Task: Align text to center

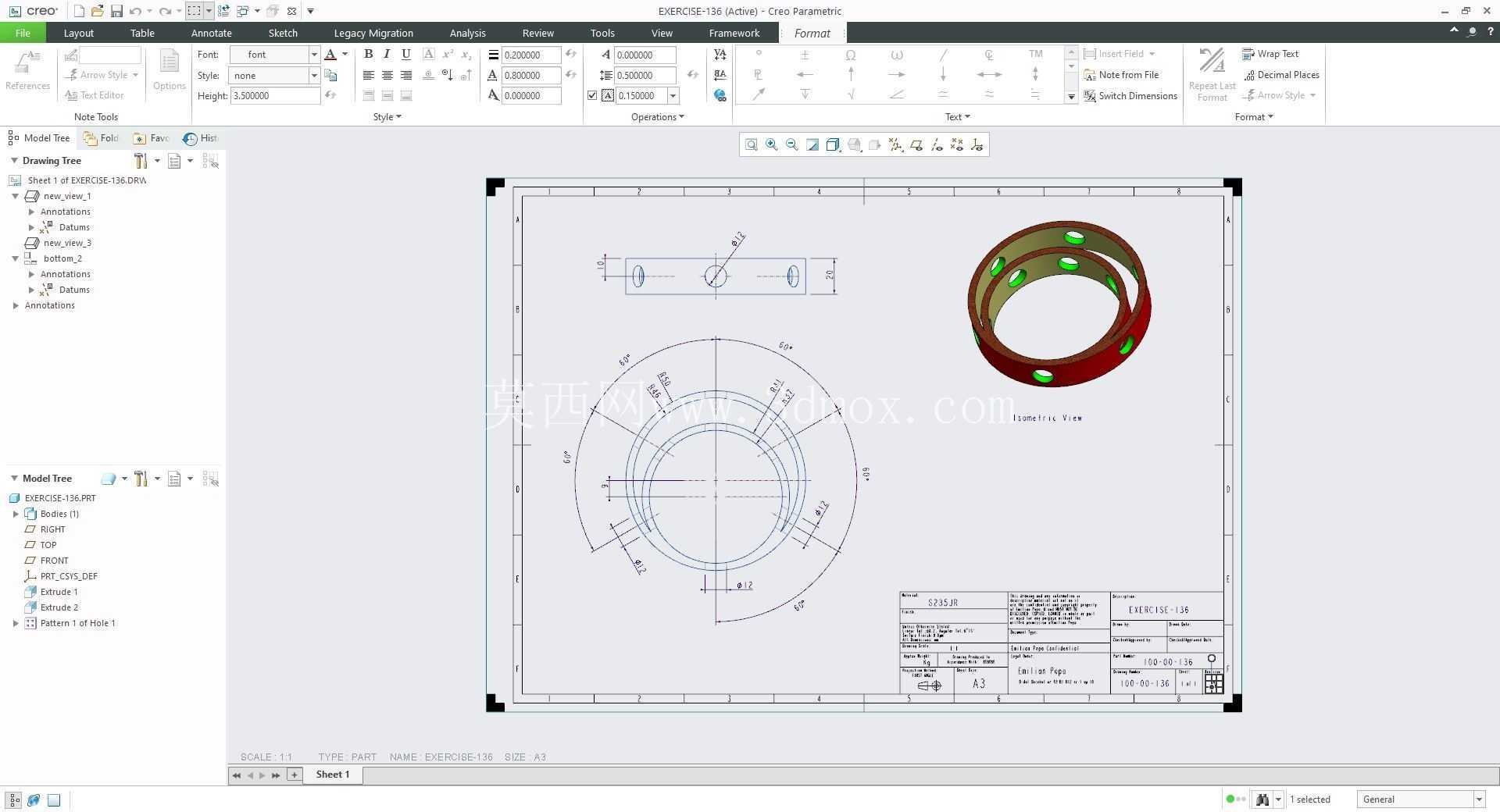Action: (x=387, y=75)
